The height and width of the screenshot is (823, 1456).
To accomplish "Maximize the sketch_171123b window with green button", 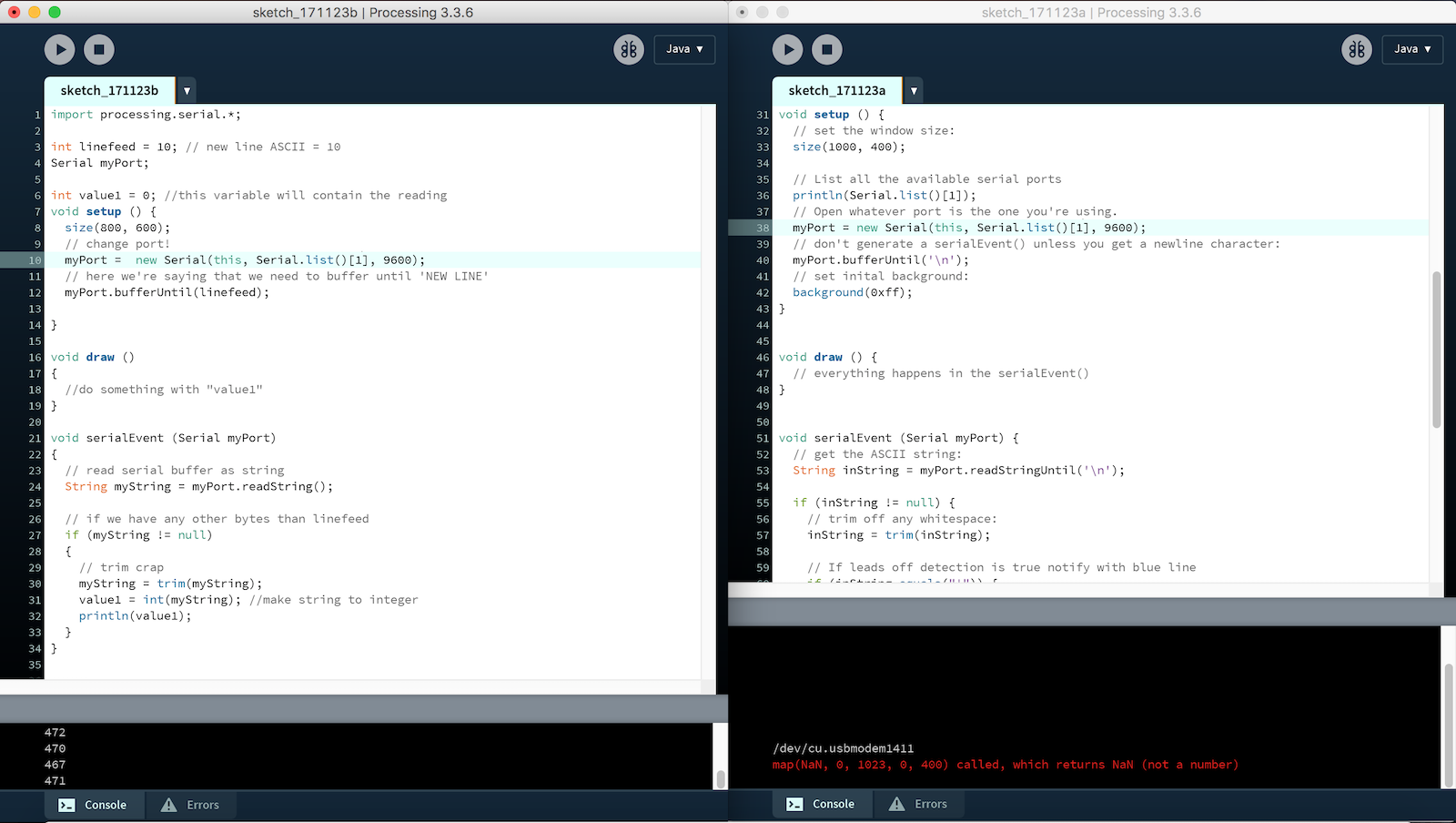I will tap(54, 12).
